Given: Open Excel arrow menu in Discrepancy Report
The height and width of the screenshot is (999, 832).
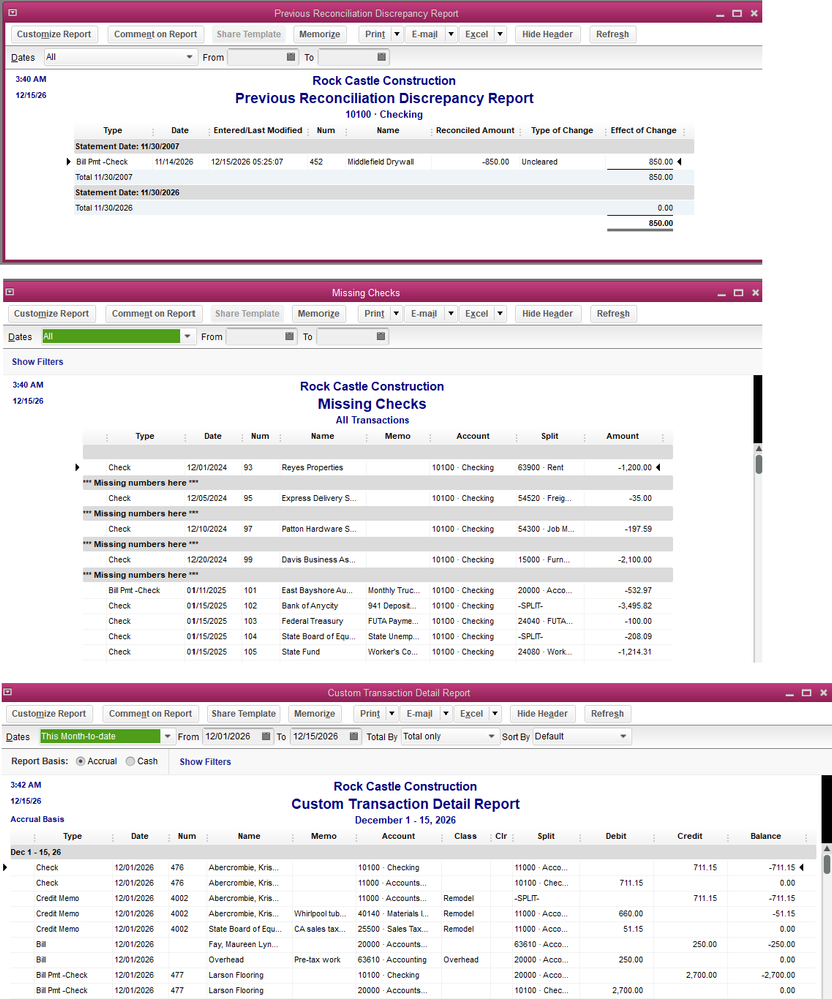Looking at the screenshot, I should click(x=500, y=34).
